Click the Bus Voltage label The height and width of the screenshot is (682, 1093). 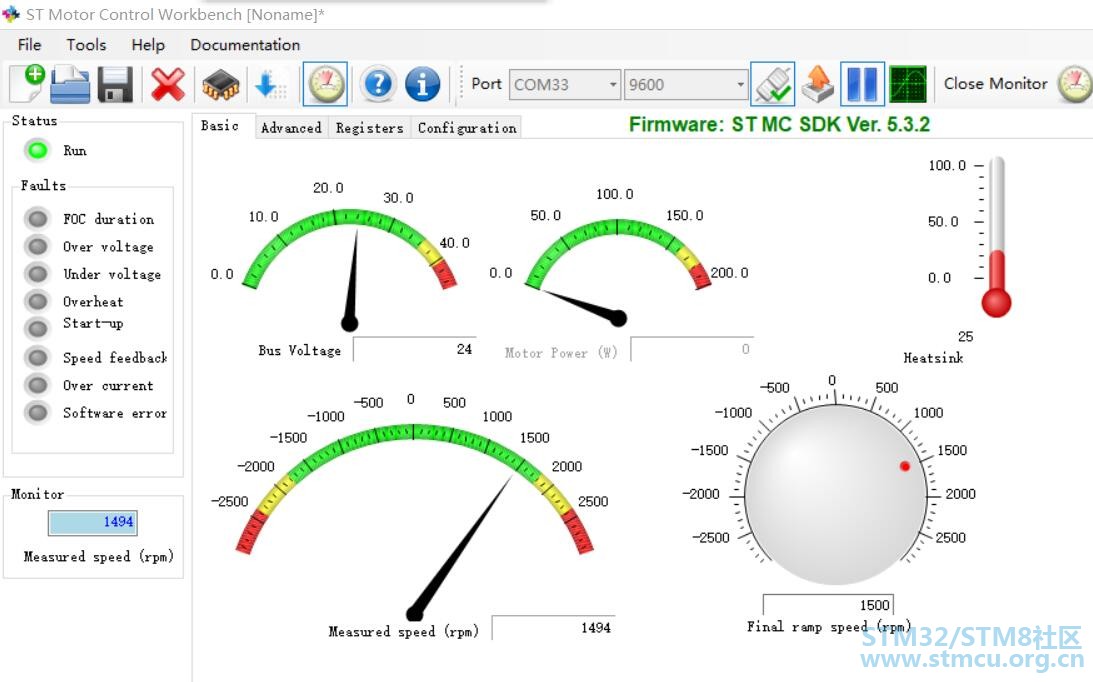coord(300,351)
